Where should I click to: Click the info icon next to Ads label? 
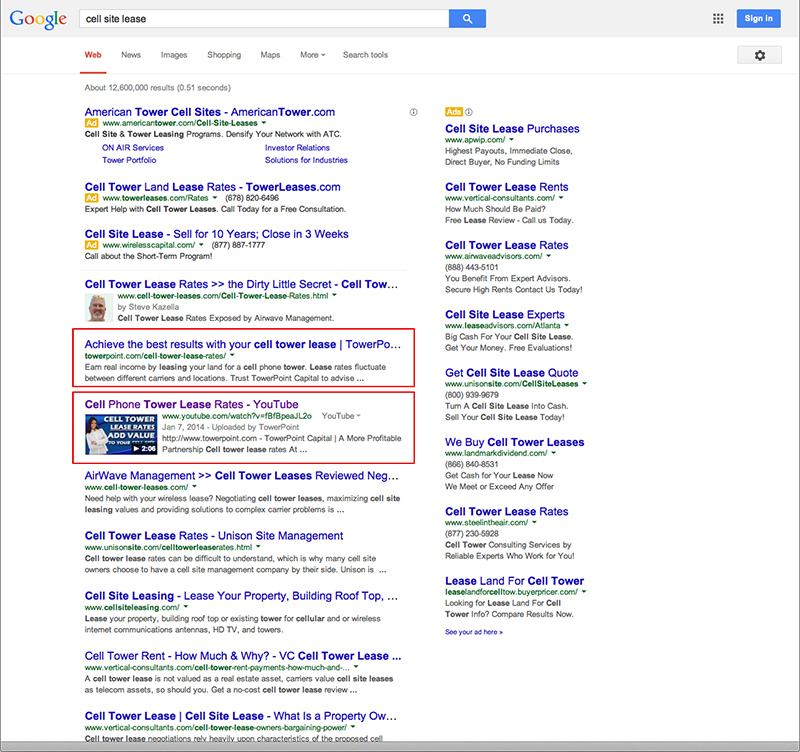(x=468, y=112)
